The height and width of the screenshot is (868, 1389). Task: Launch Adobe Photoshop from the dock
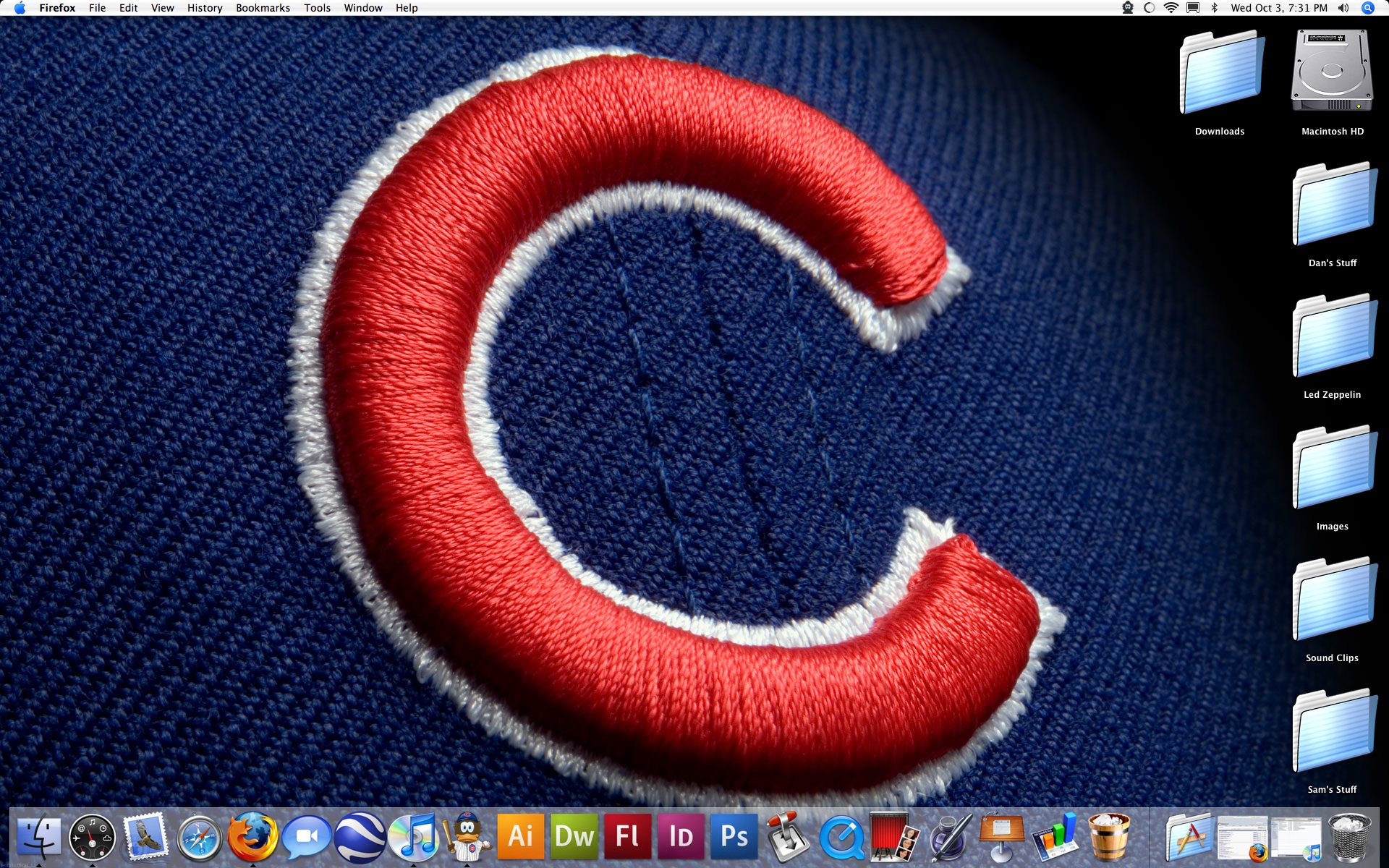[x=734, y=836]
